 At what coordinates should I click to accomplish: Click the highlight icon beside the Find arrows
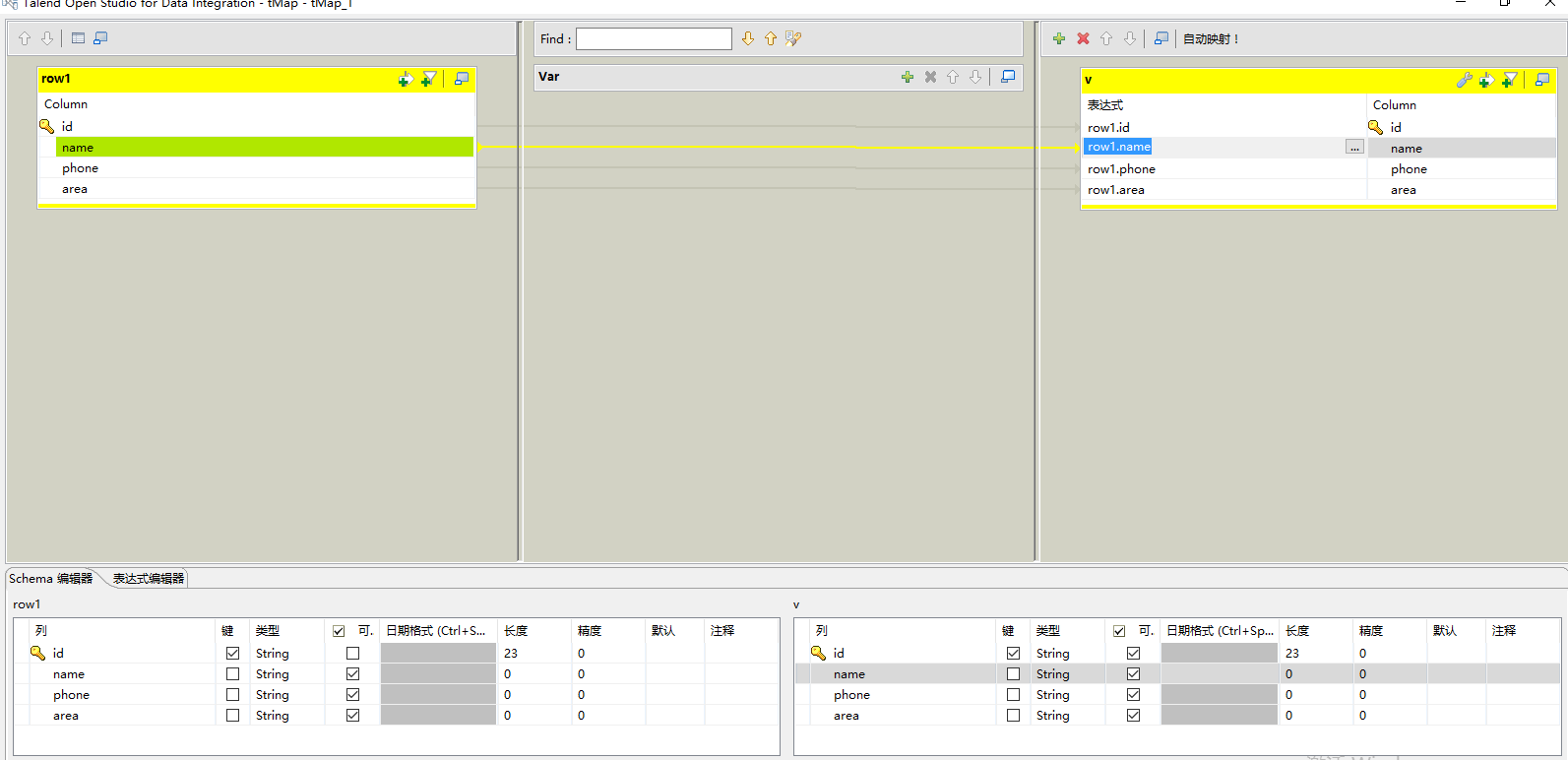pyautogui.click(x=793, y=38)
